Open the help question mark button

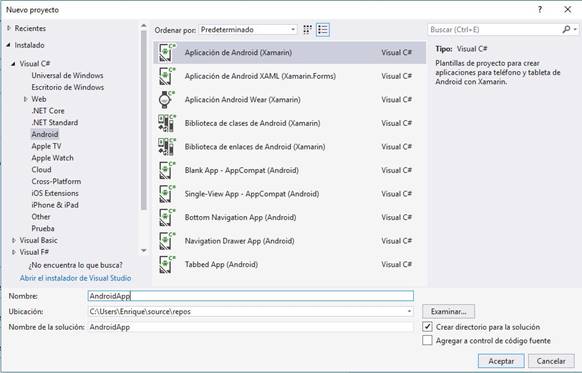pyautogui.click(x=540, y=10)
